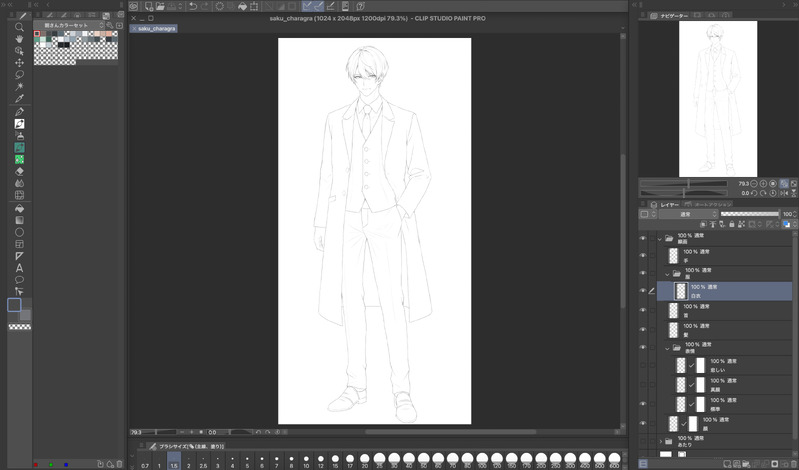Viewport: 799px width, 470px height.
Task: Expand the あたり layer folder
Action: [660, 440]
